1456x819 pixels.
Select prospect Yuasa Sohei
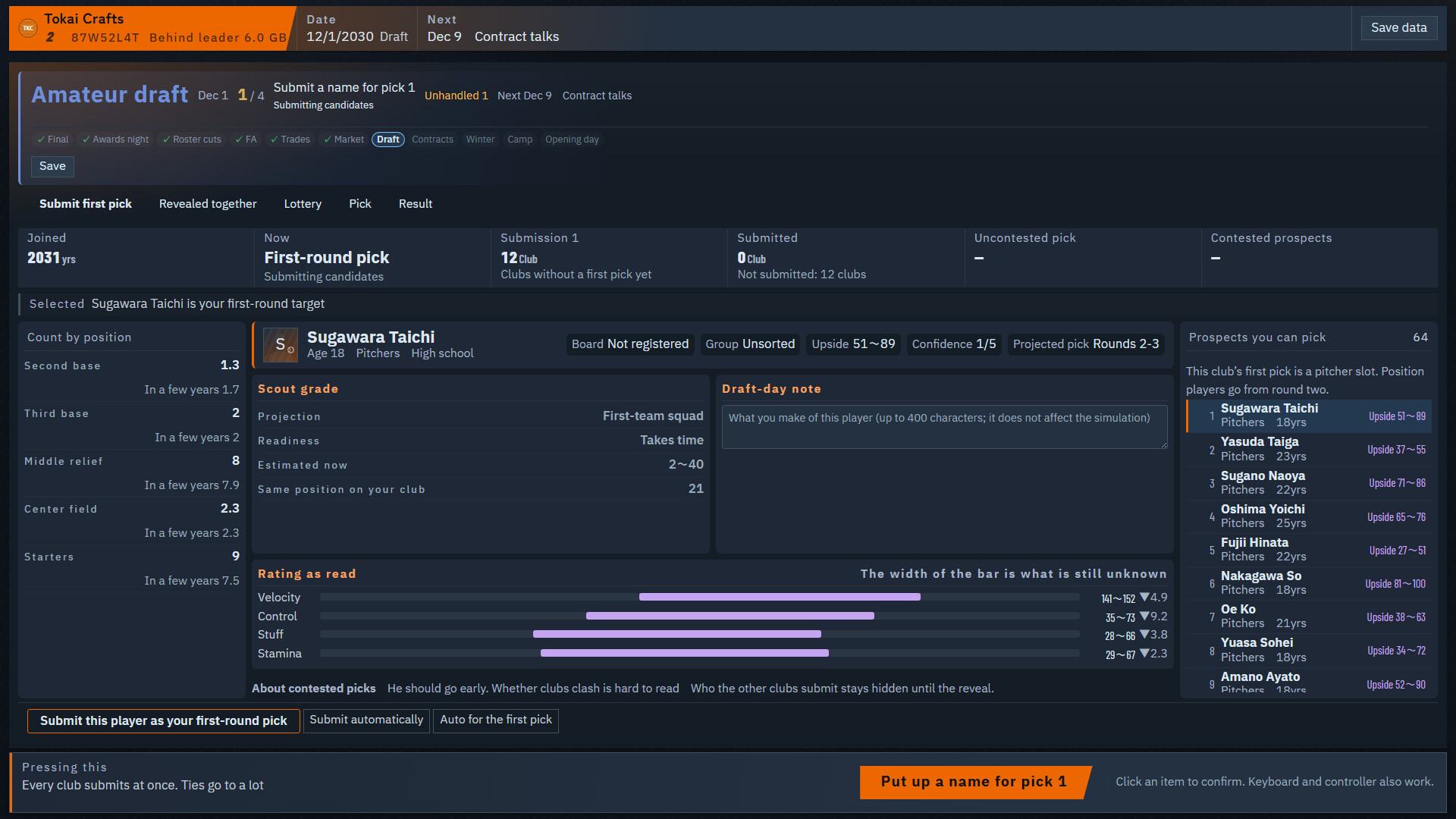[x=1309, y=650]
